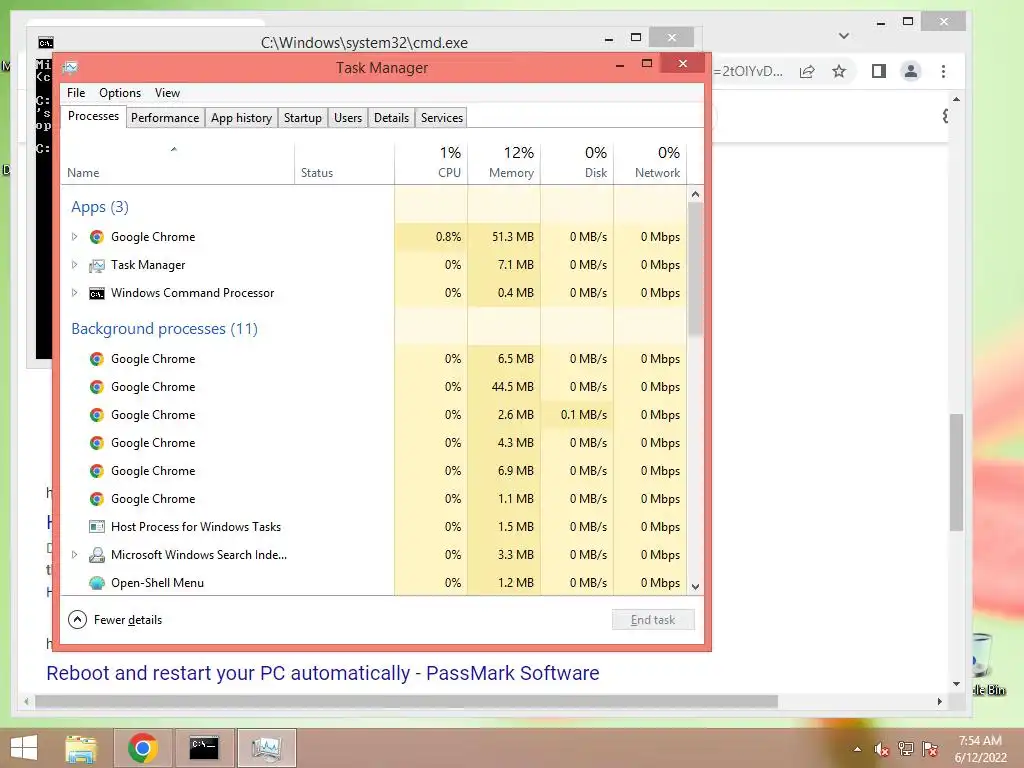1024x768 pixels.
Task: Click the network tray icon
Action: [x=906, y=749]
